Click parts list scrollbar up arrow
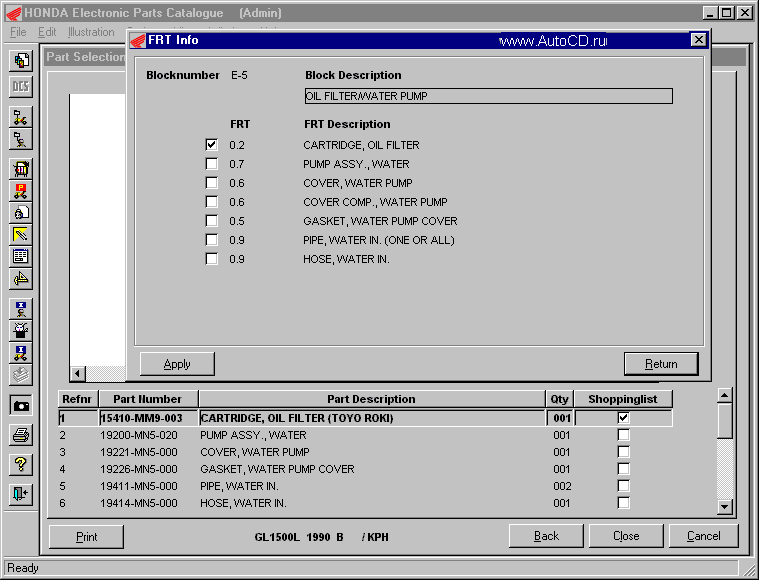Image resolution: width=759 pixels, height=580 pixels. (x=725, y=396)
